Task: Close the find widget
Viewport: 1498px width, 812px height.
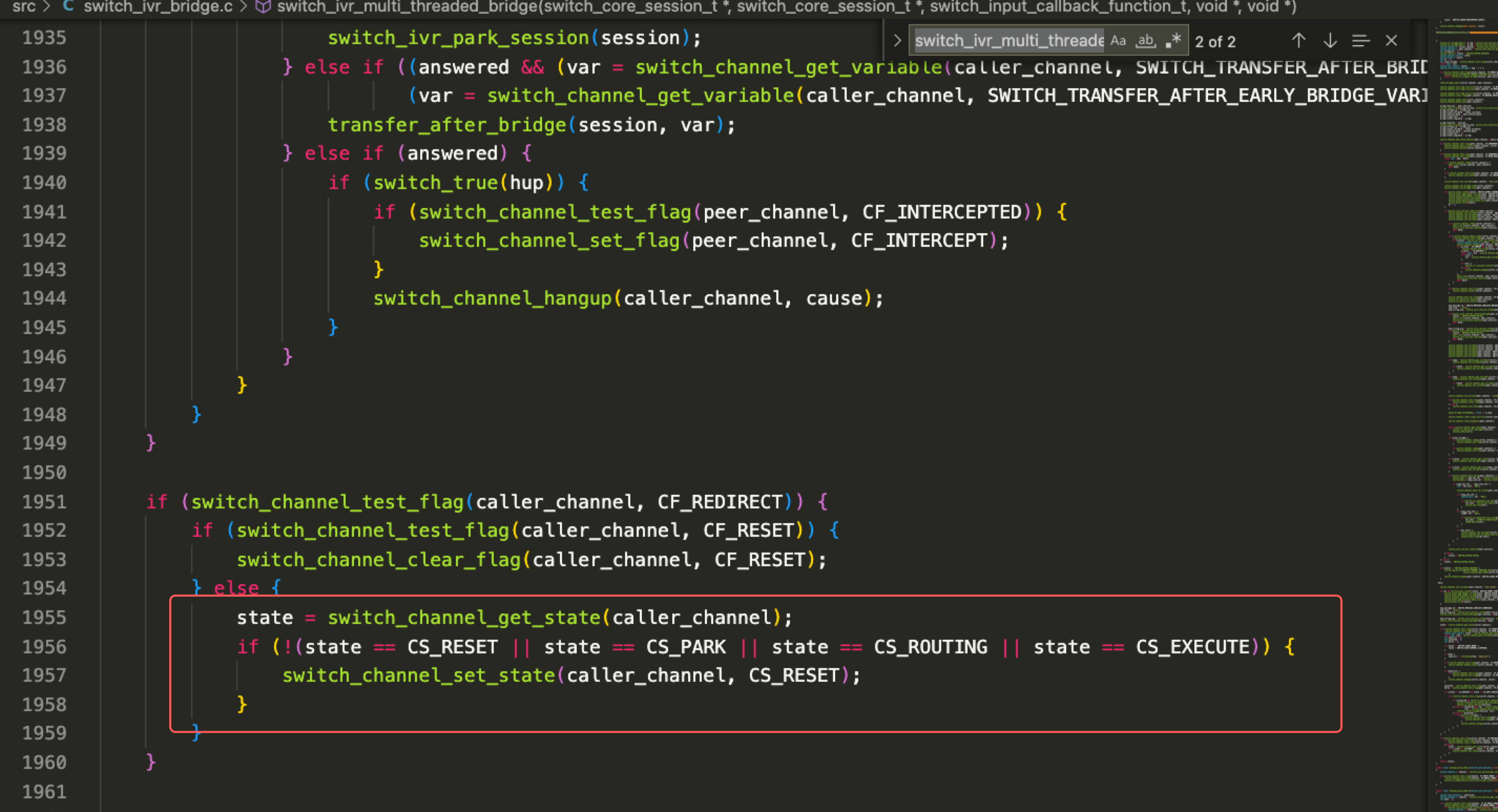Action: click(1391, 41)
